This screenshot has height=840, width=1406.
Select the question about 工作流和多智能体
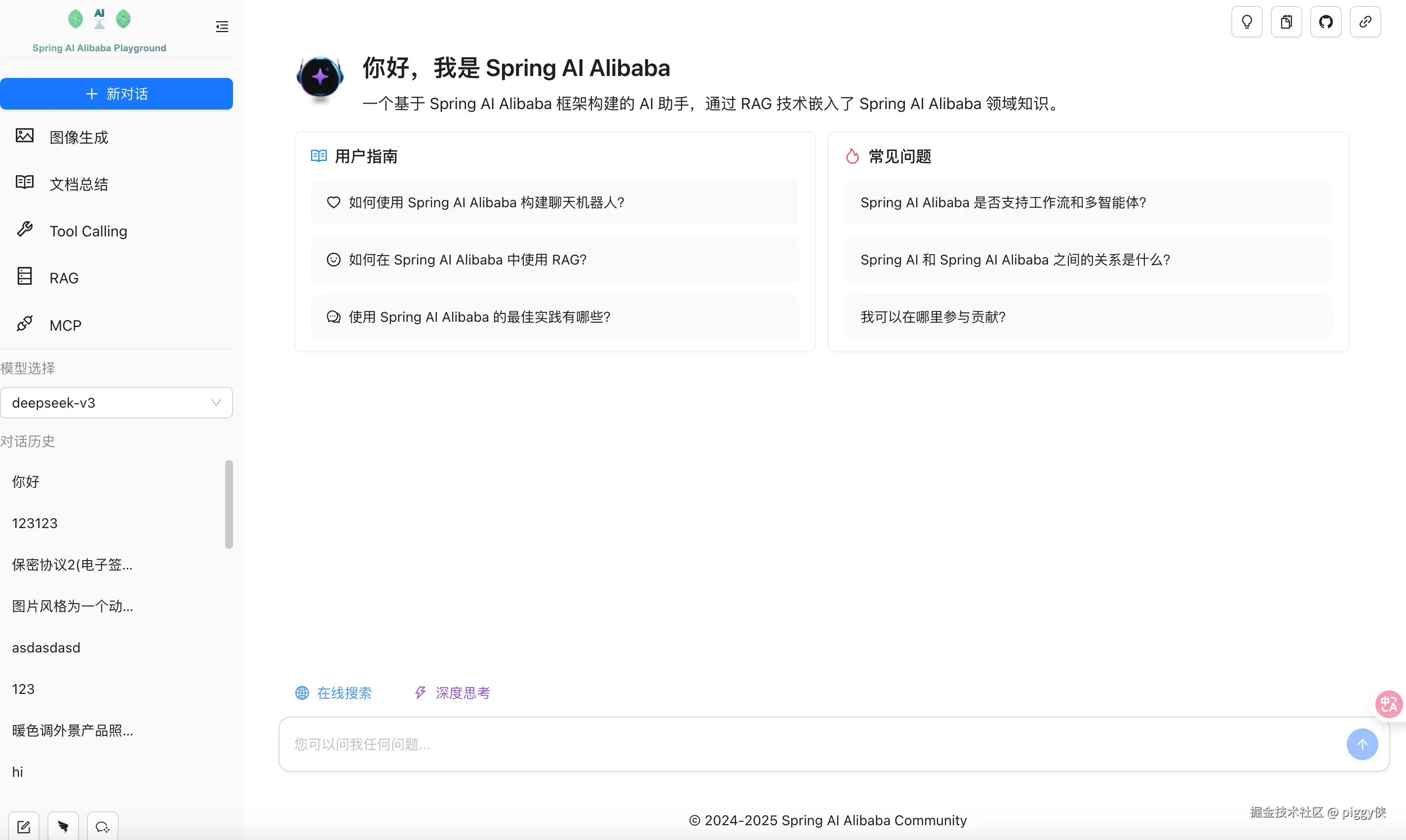pos(1089,202)
